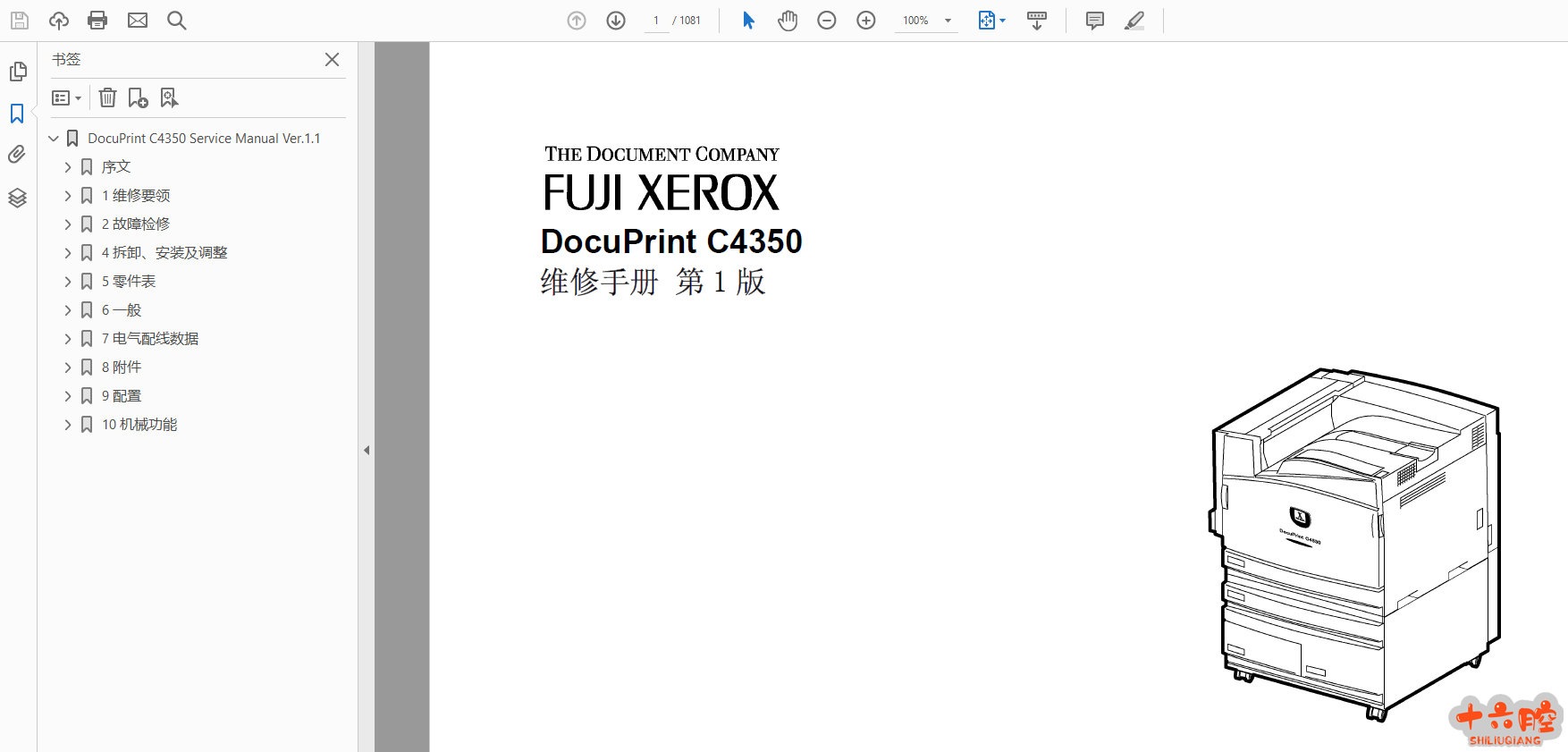Image resolution: width=1568 pixels, height=752 pixels.
Task: Select the hand pan tool
Action: pyautogui.click(x=788, y=21)
